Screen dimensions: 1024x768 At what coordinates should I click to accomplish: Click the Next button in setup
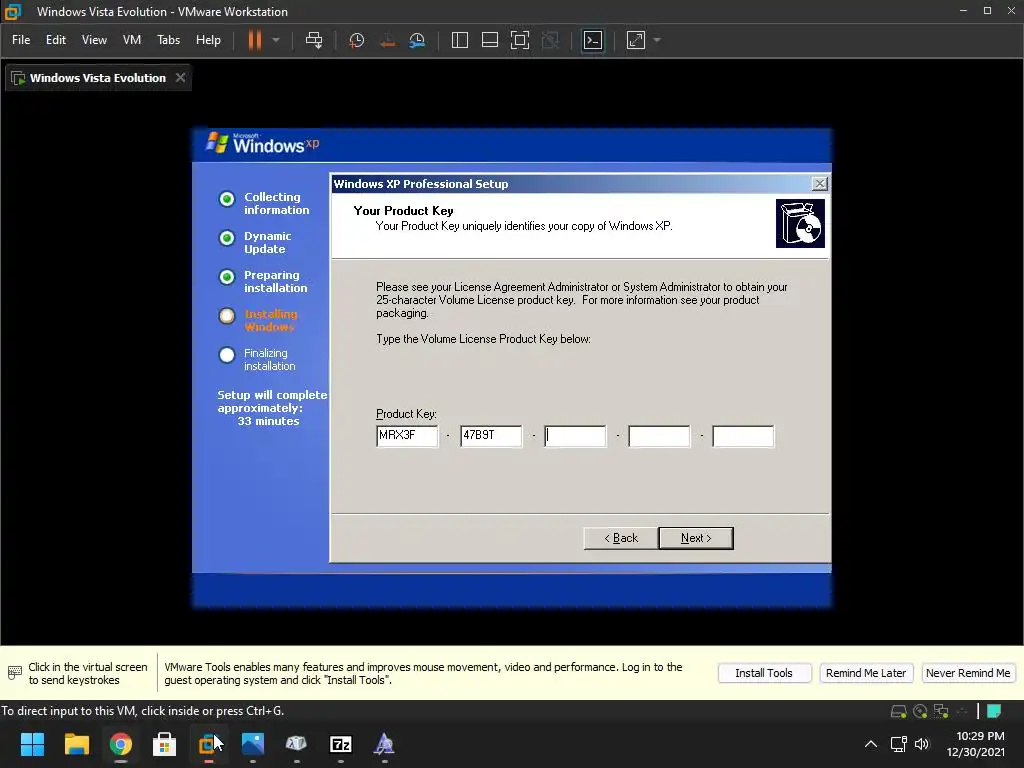696,538
